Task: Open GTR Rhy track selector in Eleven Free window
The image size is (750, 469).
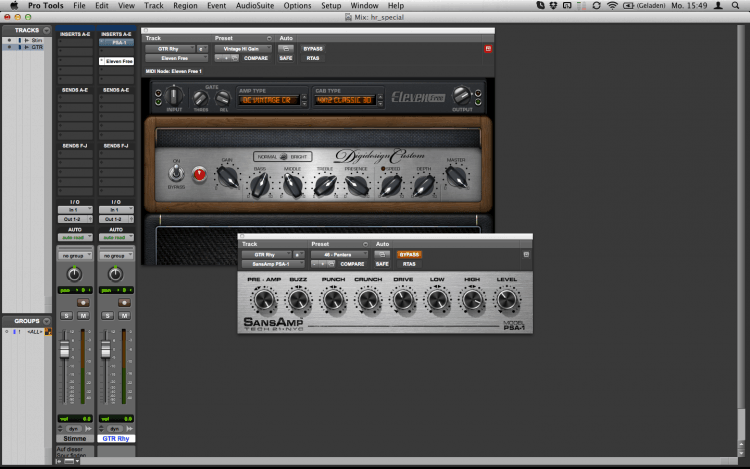Action: click(x=170, y=49)
